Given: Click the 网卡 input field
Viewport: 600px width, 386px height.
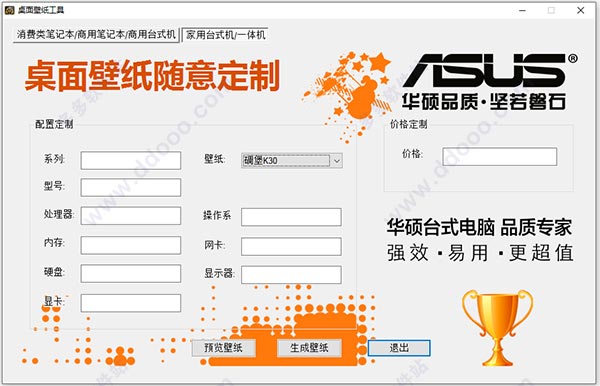Looking at the screenshot, I should point(291,246).
